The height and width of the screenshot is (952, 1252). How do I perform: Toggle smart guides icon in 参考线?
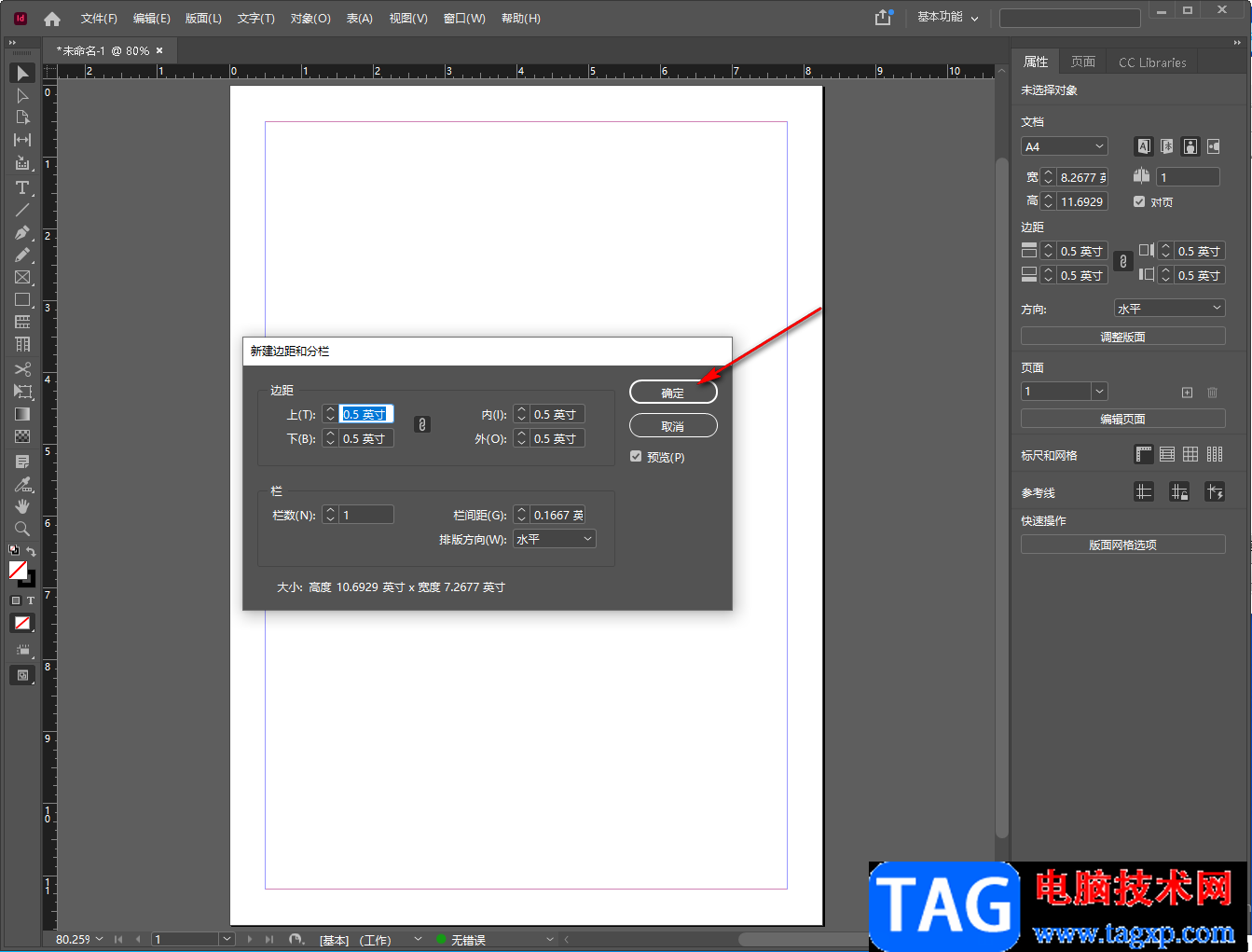click(1215, 491)
